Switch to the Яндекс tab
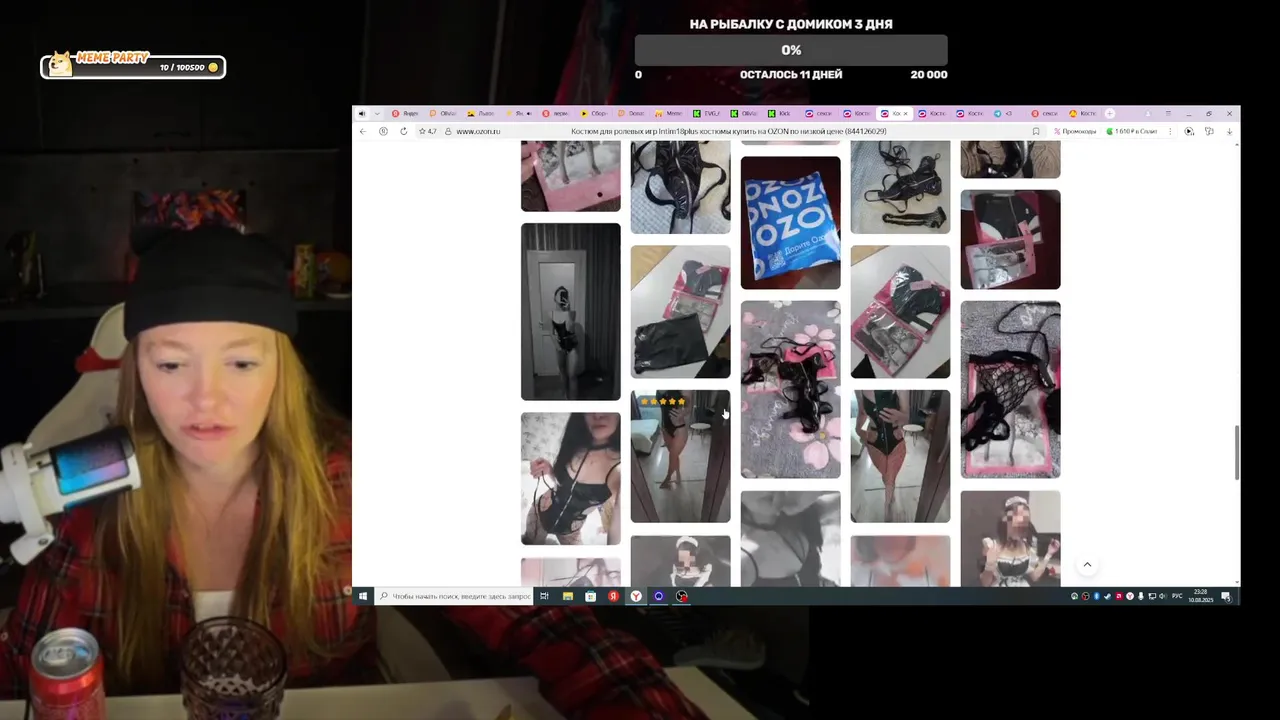The image size is (1280, 720). [404, 113]
